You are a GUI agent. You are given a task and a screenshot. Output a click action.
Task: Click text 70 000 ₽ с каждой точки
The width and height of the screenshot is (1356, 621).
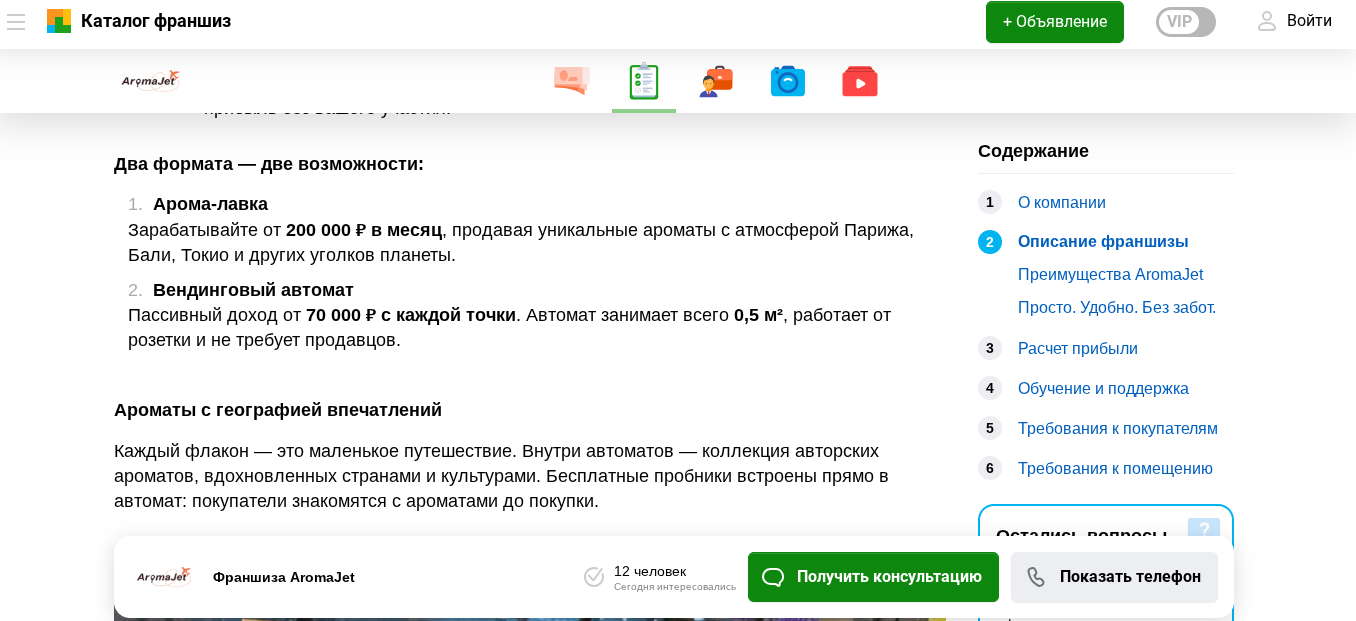411,315
